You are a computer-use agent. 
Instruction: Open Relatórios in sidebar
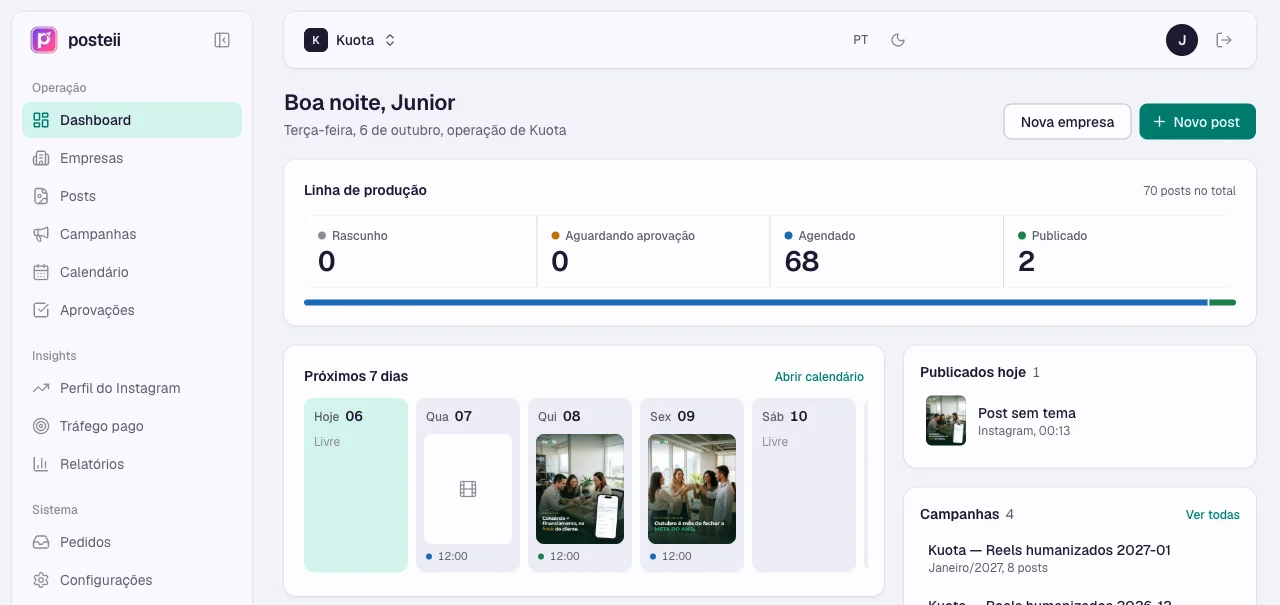coord(132,464)
